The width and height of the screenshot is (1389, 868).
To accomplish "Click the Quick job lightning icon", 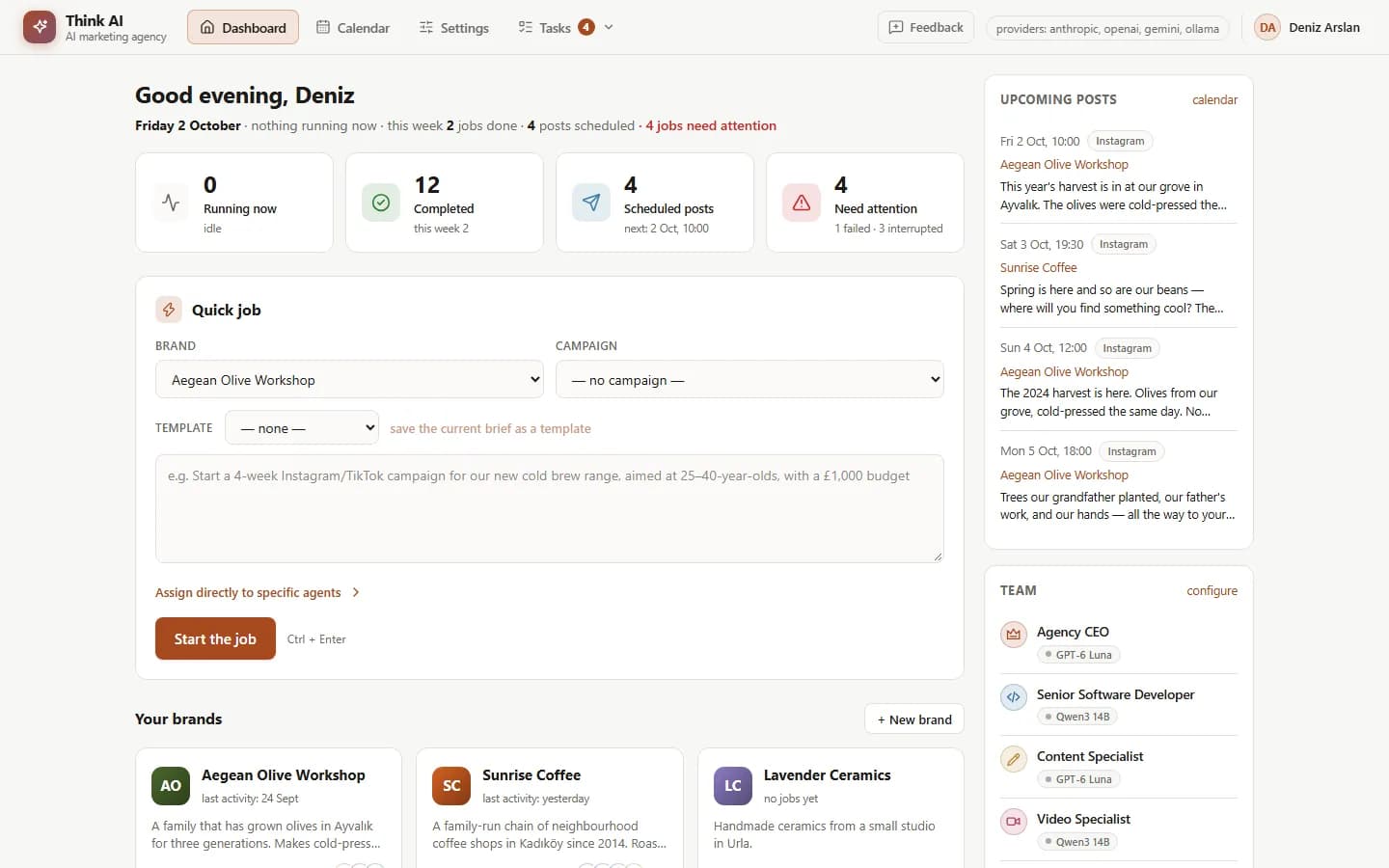I will click(x=169, y=310).
